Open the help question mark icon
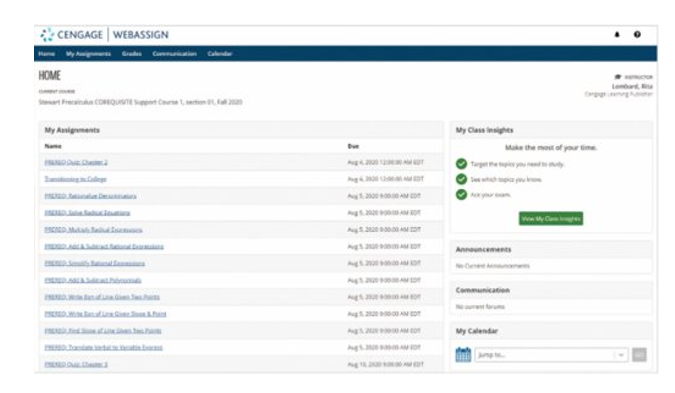Viewport: 675px width, 393px height. [x=637, y=34]
